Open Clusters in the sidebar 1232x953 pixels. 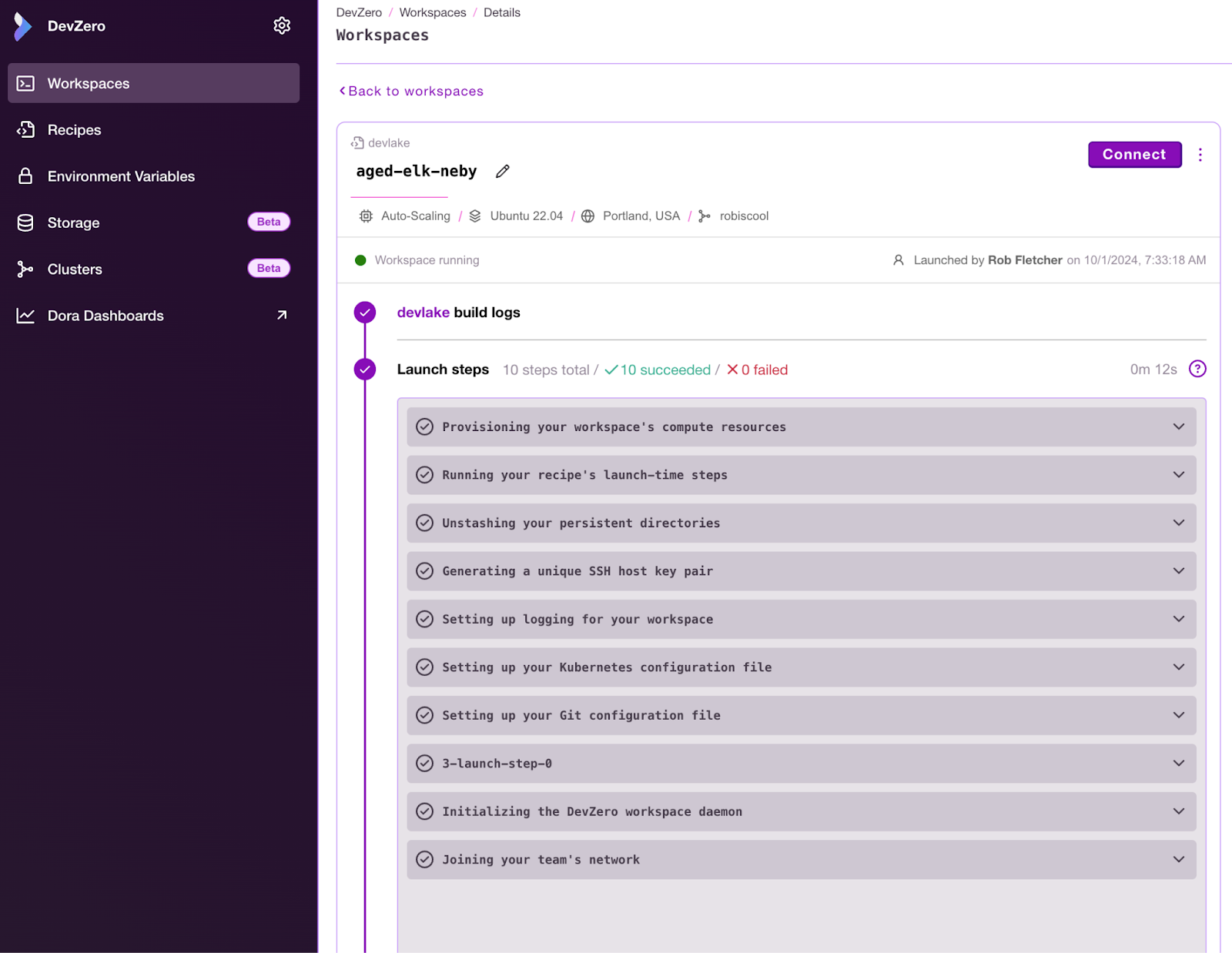[x=153, y=269]
